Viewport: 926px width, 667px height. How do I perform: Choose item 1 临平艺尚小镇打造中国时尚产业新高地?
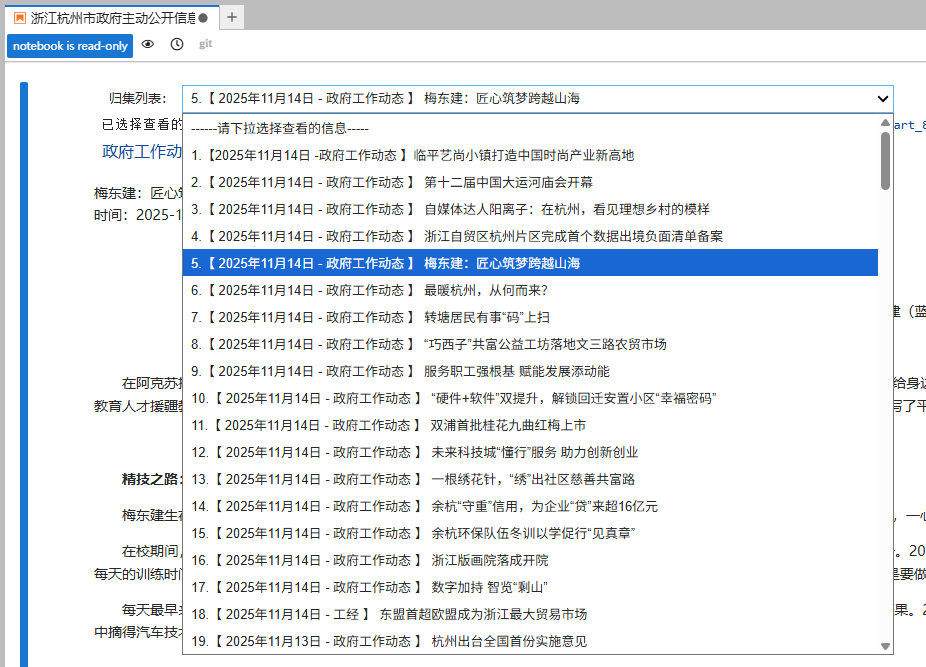(530, 155)
